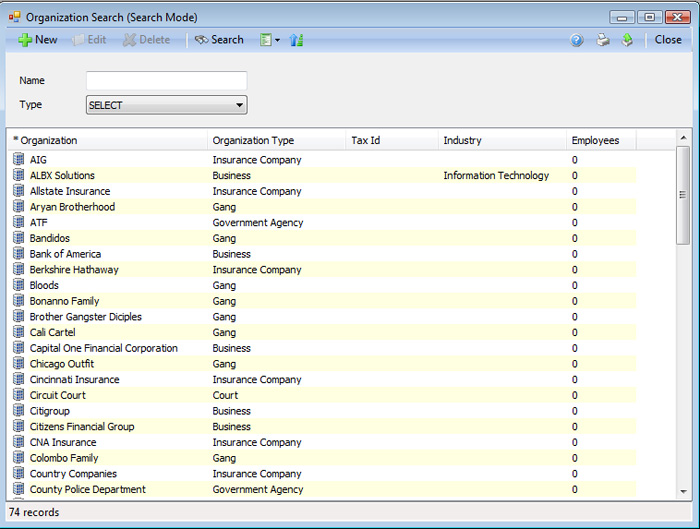The height and width of the screenshot is (529, 700).
Task: Open the green list options dropdown
Action: tap(270, 40)
